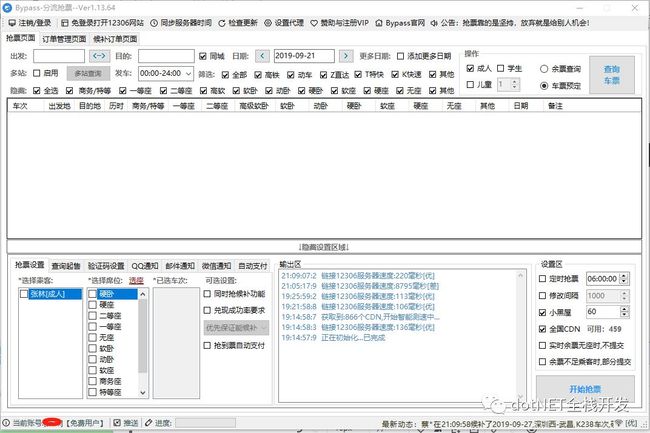
Task: Click the 车次 column header
Action: tap(20, 106)
